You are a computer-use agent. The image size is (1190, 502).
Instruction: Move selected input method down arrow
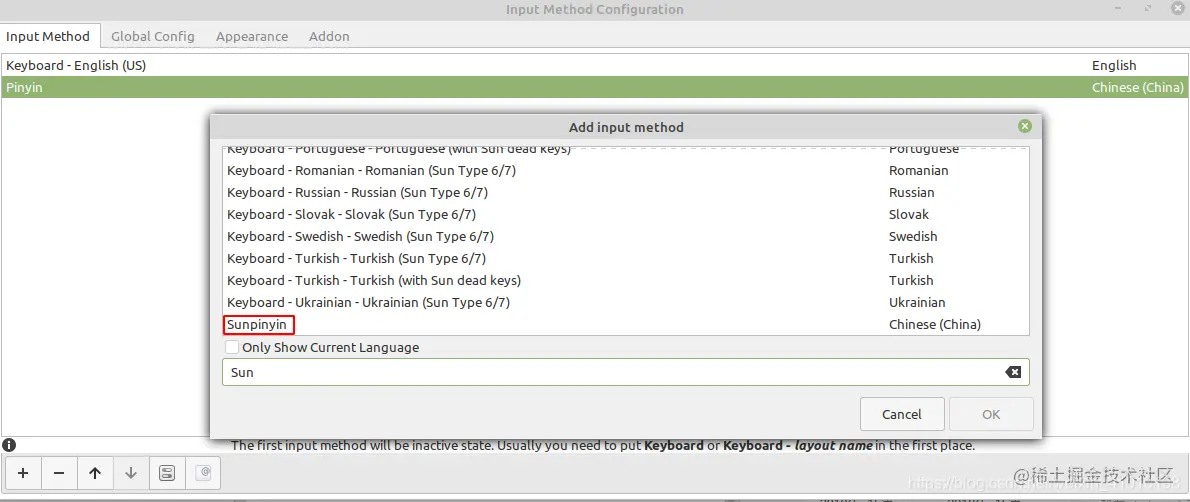click(131, 473)
